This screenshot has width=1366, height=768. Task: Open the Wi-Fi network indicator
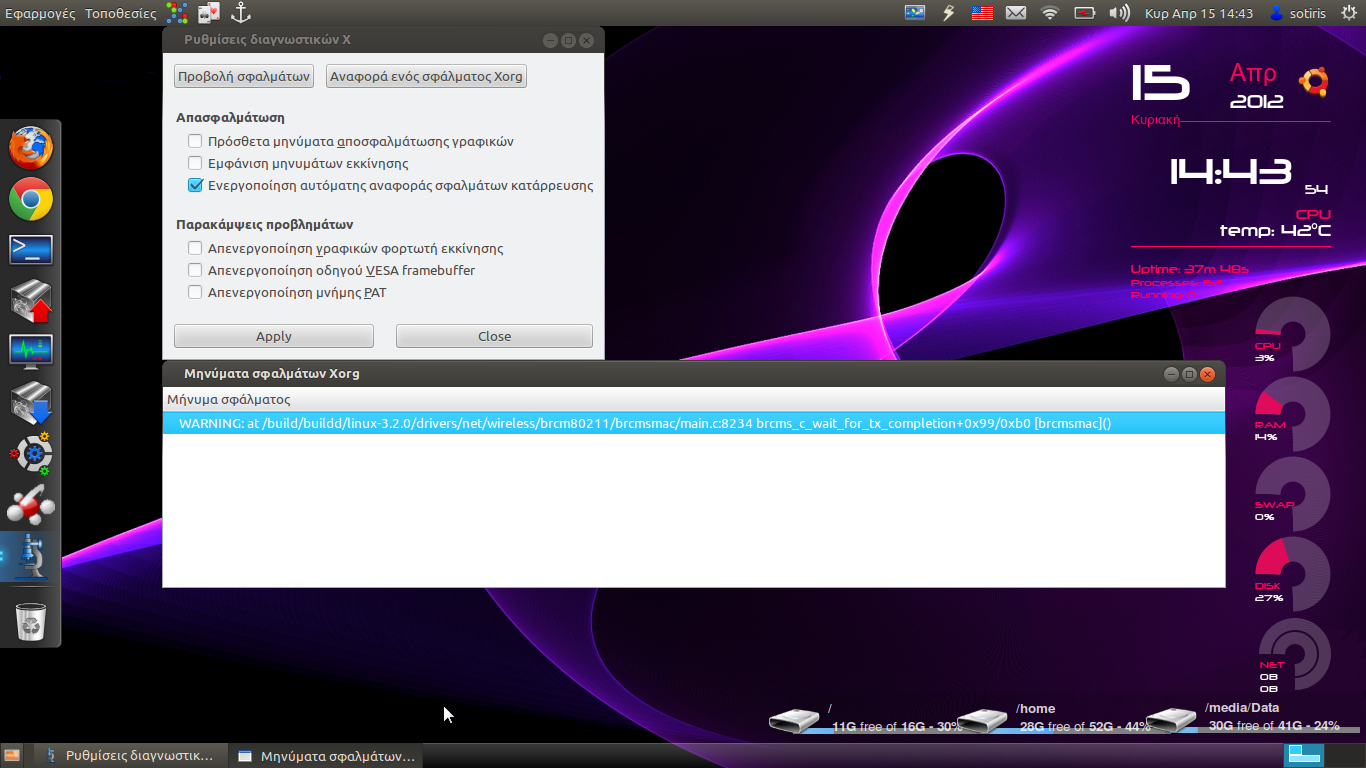[x=1049, y=13]
